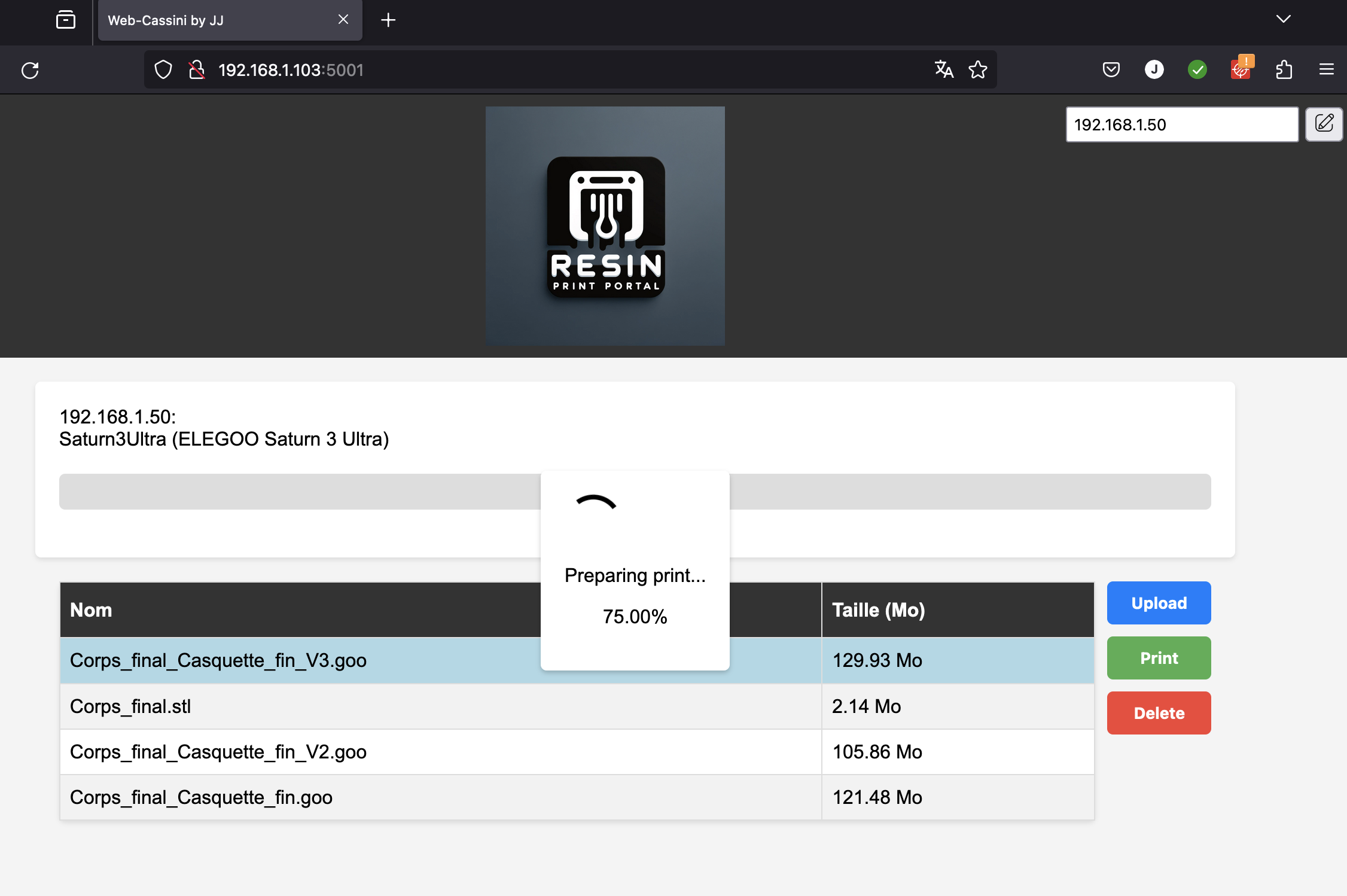Click the Preparing print... status text

point(635,575)
